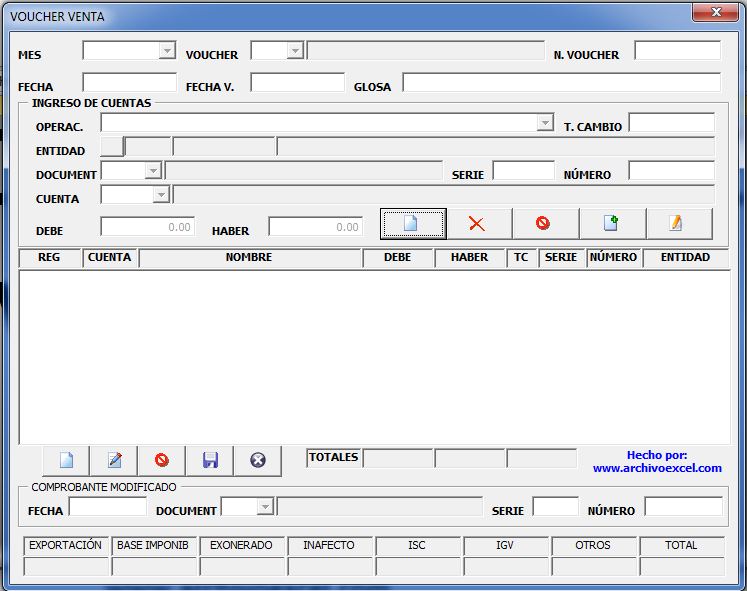Click the ISC header
747x591 pixels.
pyautogui.click(x=417, y=546)
